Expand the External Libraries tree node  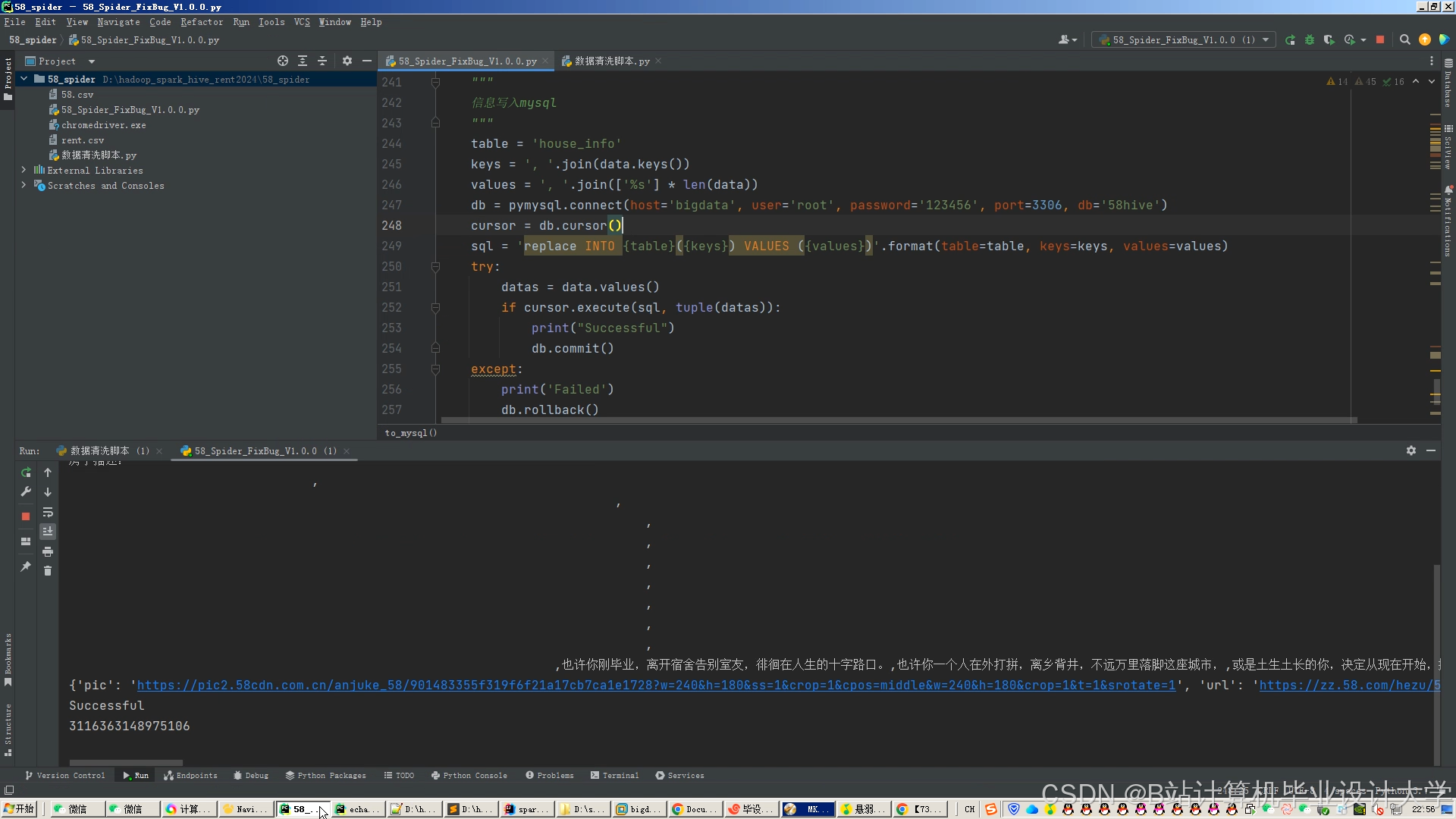24,170
